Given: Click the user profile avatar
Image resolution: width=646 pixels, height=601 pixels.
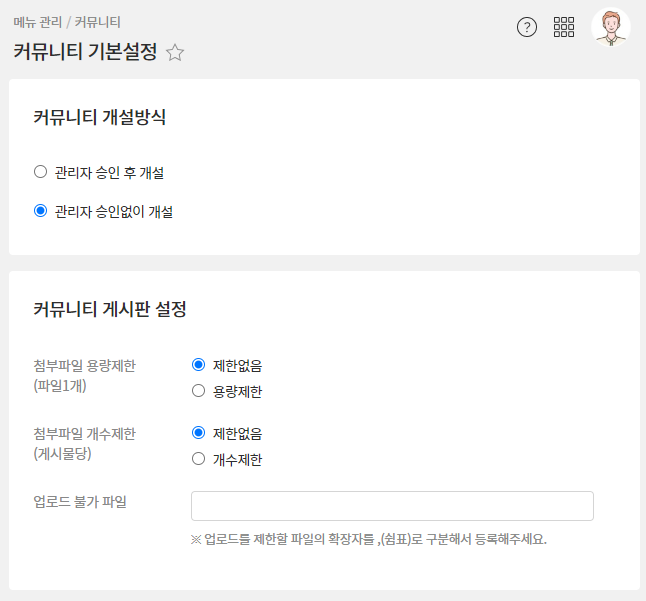Looking at the screenshot, I should [610, 27].
